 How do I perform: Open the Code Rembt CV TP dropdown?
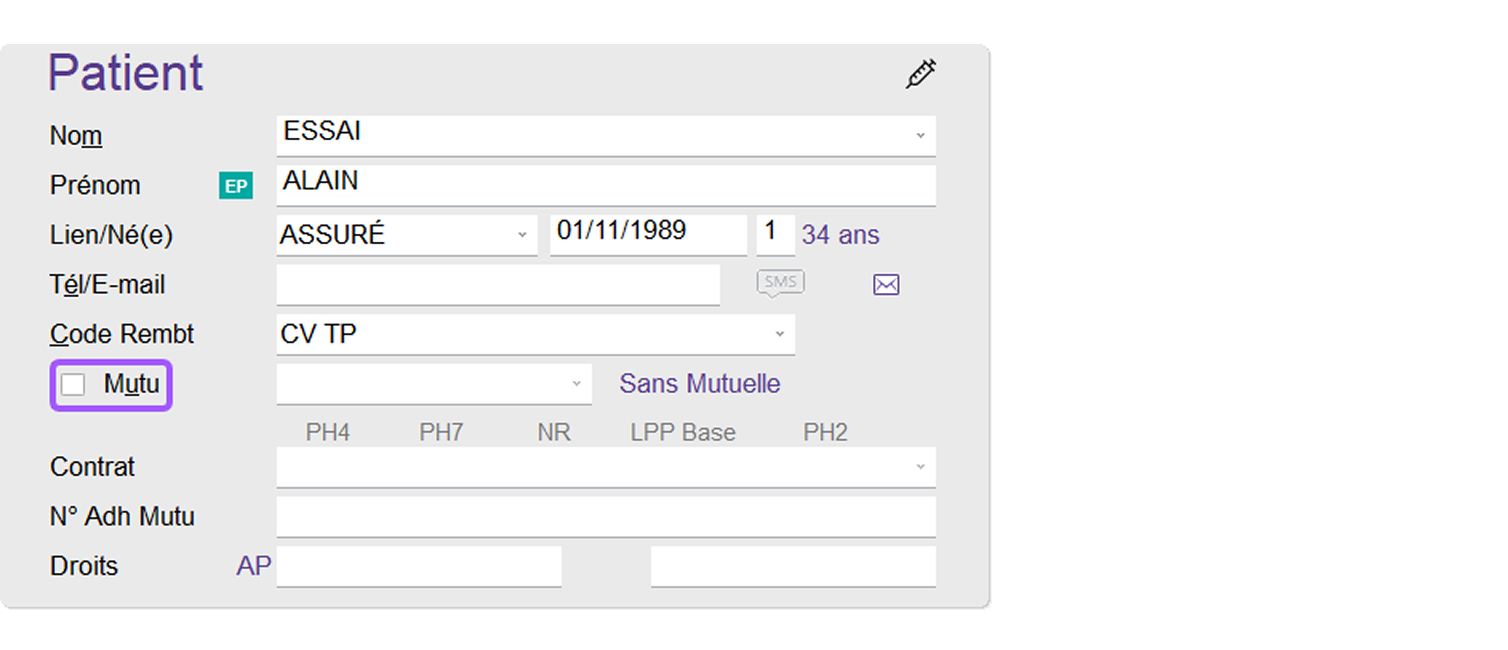pyautogui.click(x=779, y=334)
